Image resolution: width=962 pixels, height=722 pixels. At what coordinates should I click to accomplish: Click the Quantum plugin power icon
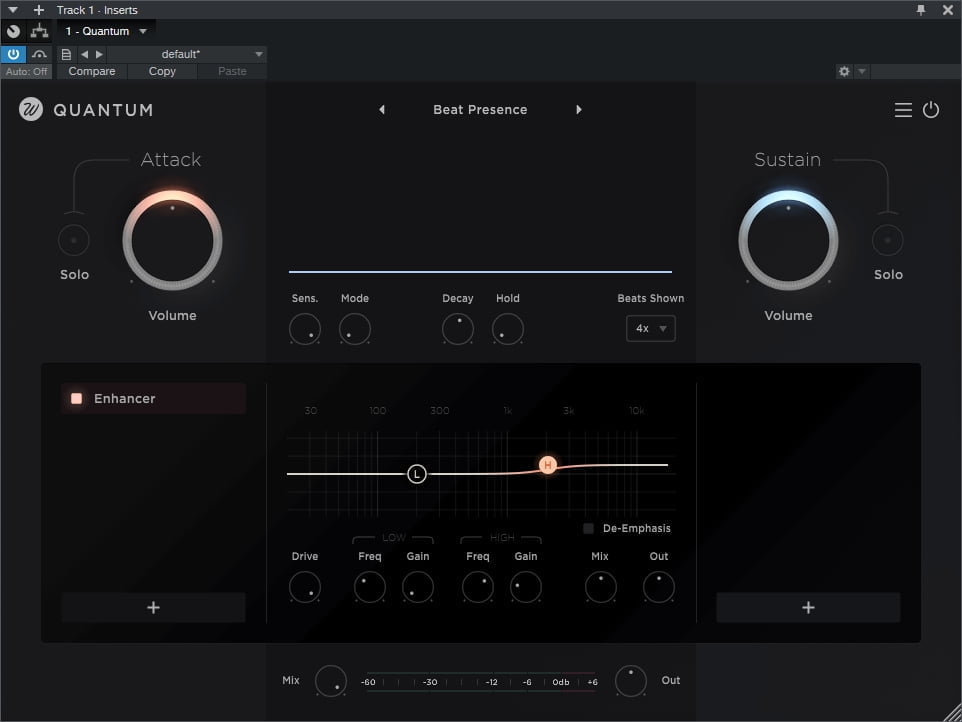[931, 110]
